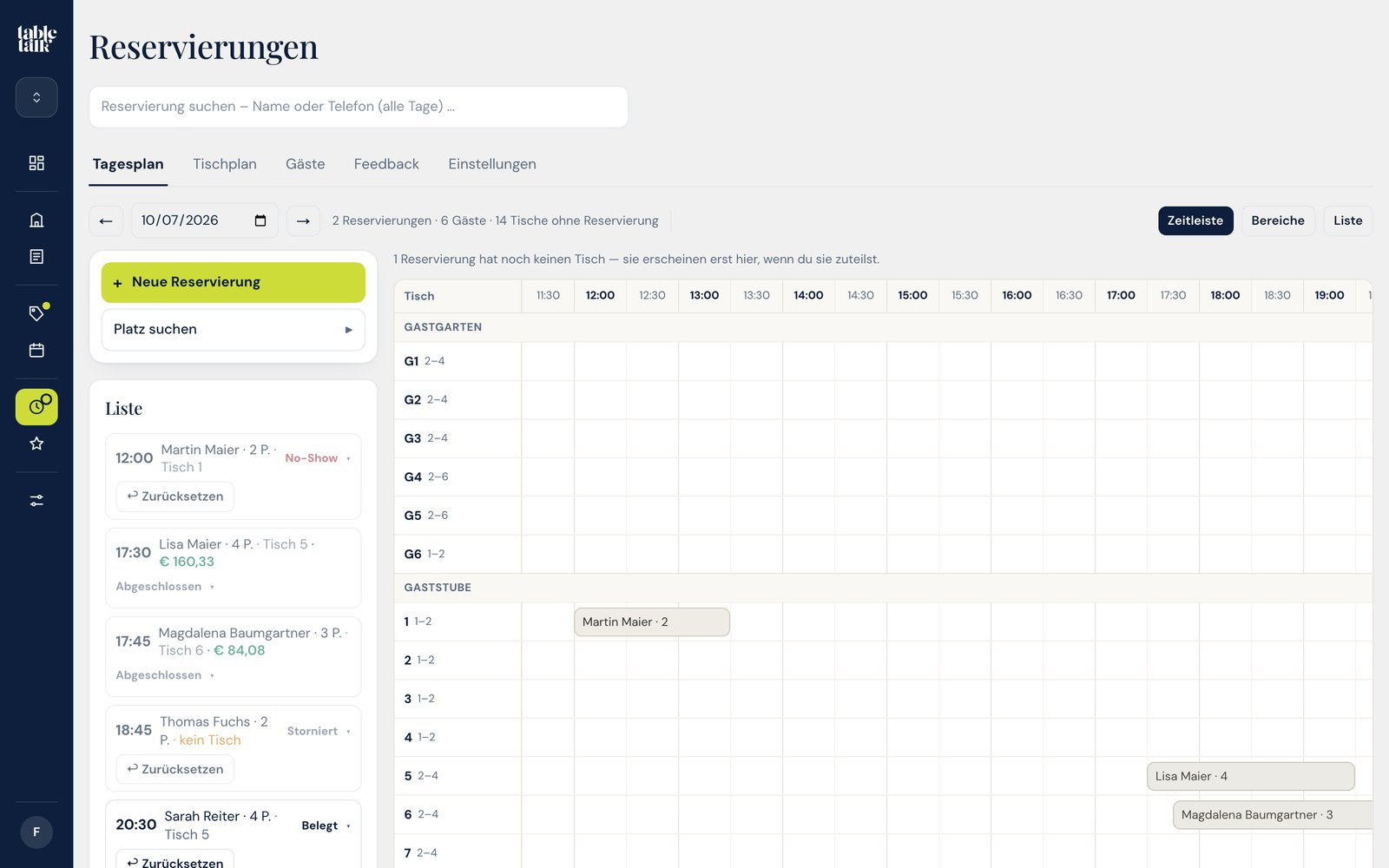The image size is (1389, 868).
Task: Select the Liste view
Action: point(1348,220)
